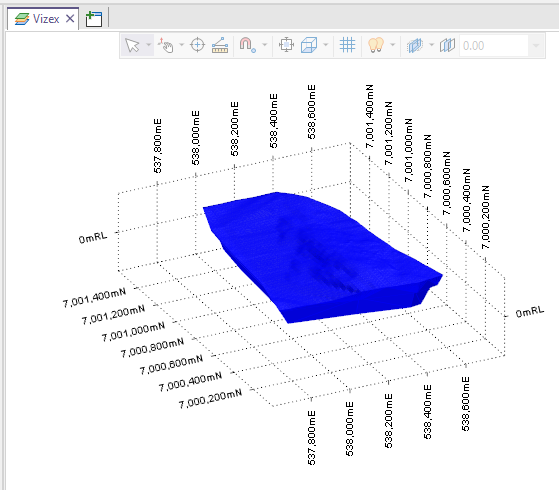The width and height of the screenshot is (559, 490).
Task: Expand the hand tool dropdown arrow
Action: [x=181, y=45]
